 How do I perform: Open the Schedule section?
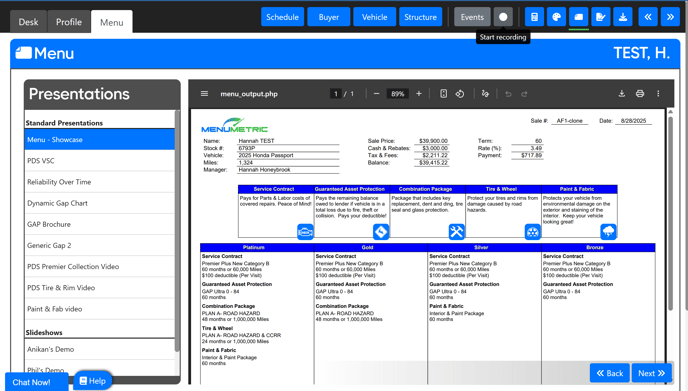point(282,17)
